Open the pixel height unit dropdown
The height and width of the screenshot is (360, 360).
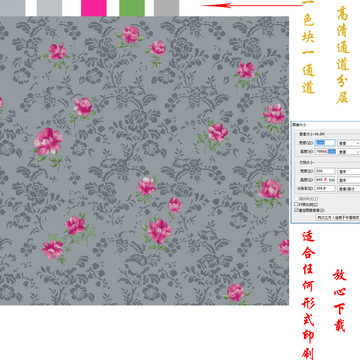point(349,152)
